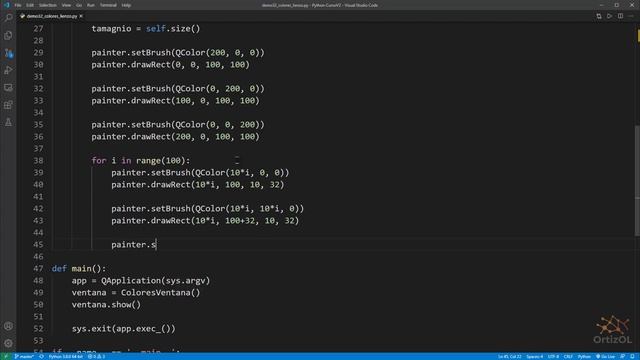Open the Selection menu

tap(48, 5)
